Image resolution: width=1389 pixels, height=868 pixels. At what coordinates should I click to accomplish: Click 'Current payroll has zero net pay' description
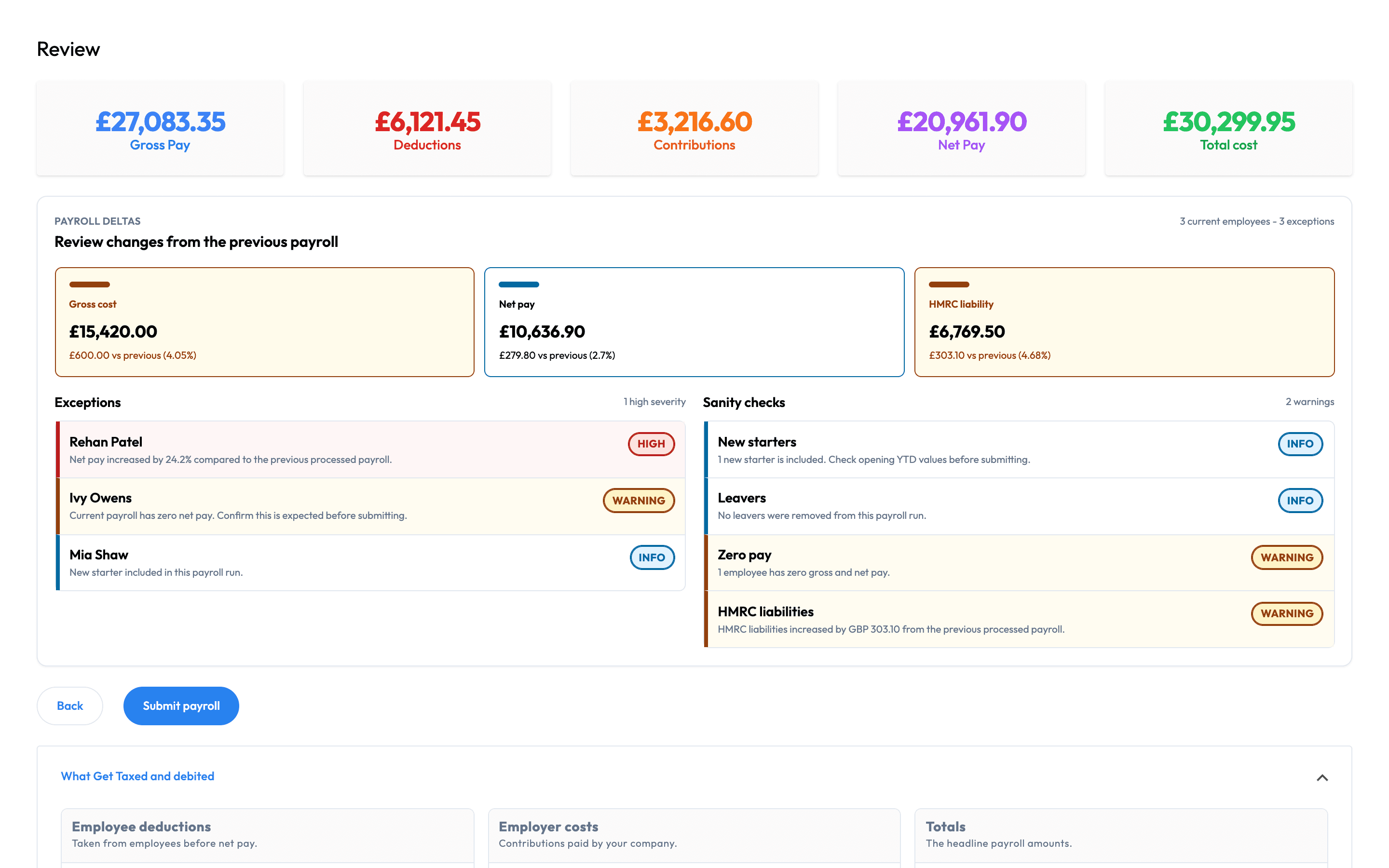click(238, 515)
